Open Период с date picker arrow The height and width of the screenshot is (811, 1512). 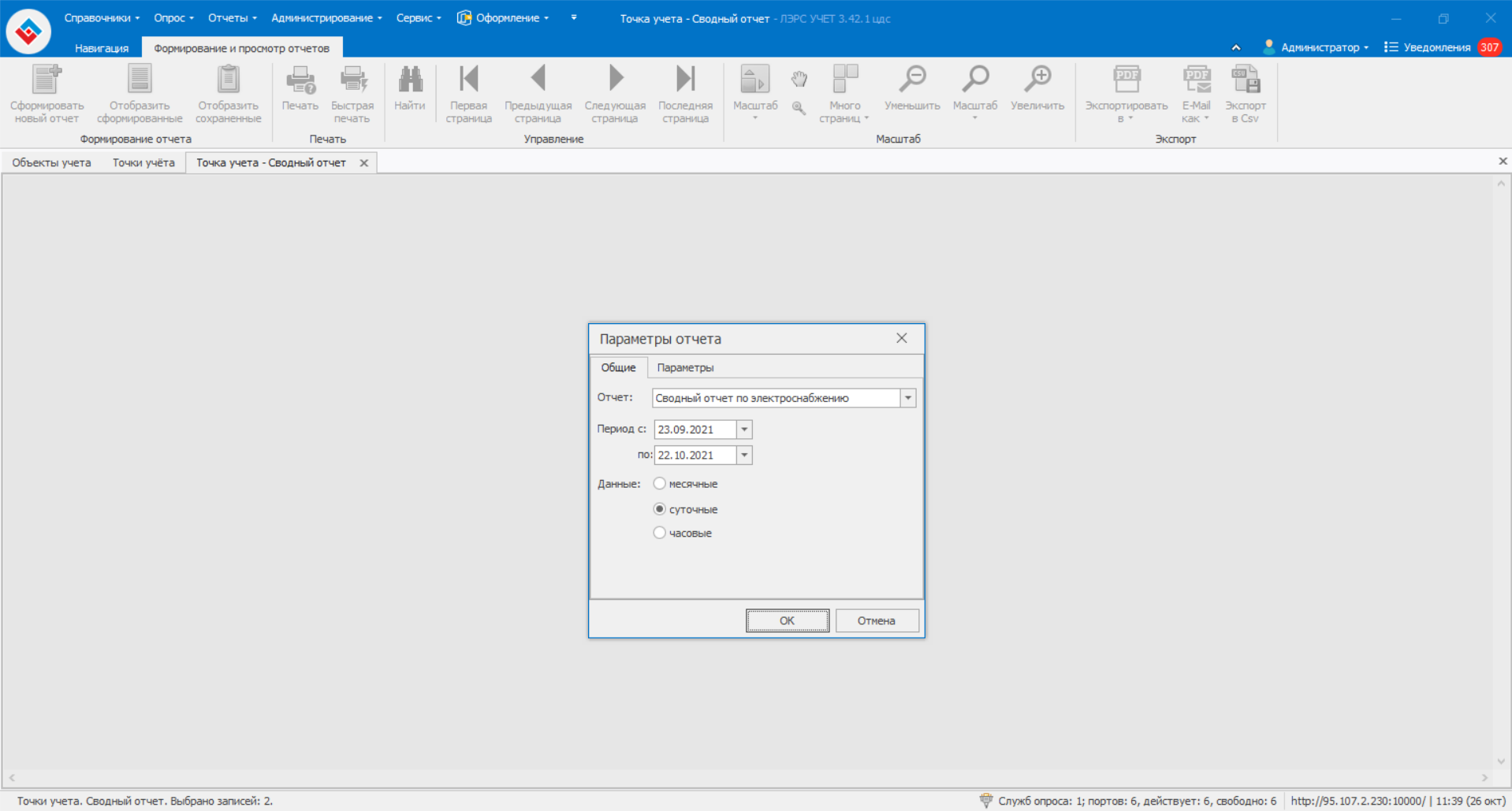click(x=744, y=430)
